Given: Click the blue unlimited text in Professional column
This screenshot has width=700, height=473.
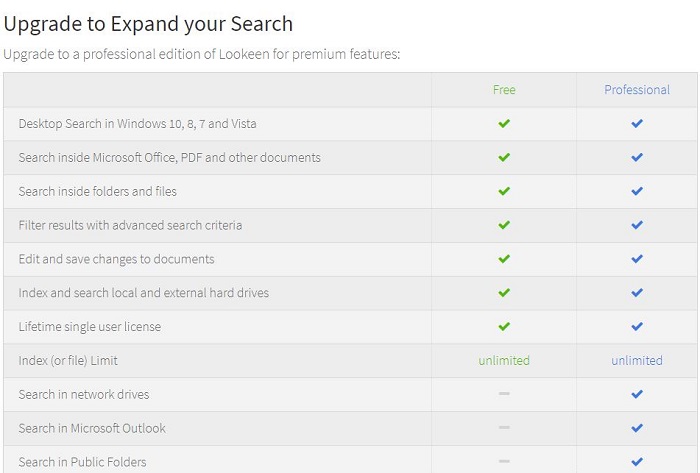Looking at the screenshot, I should click(x=637, y=360).
